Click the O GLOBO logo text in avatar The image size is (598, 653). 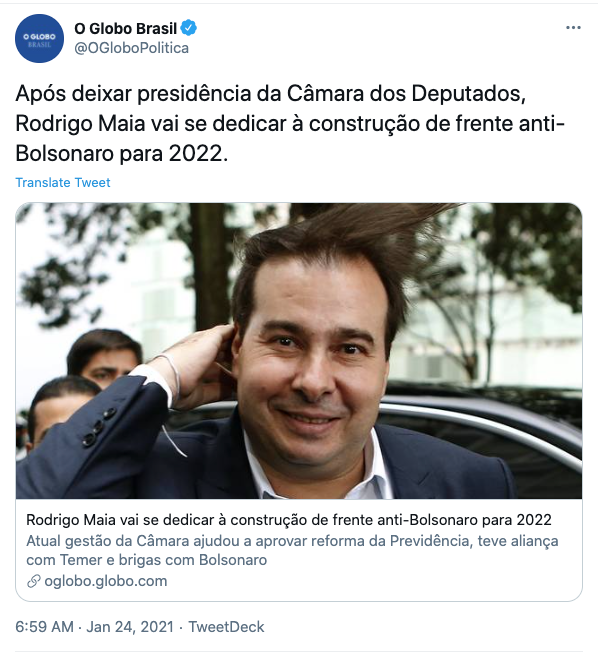coord(39,37)
